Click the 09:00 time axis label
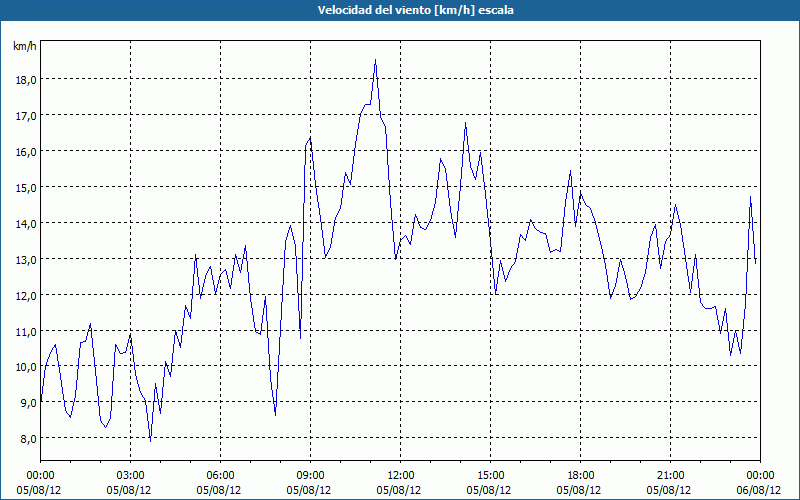Screen dimensions: 800x500 (310, 476)
